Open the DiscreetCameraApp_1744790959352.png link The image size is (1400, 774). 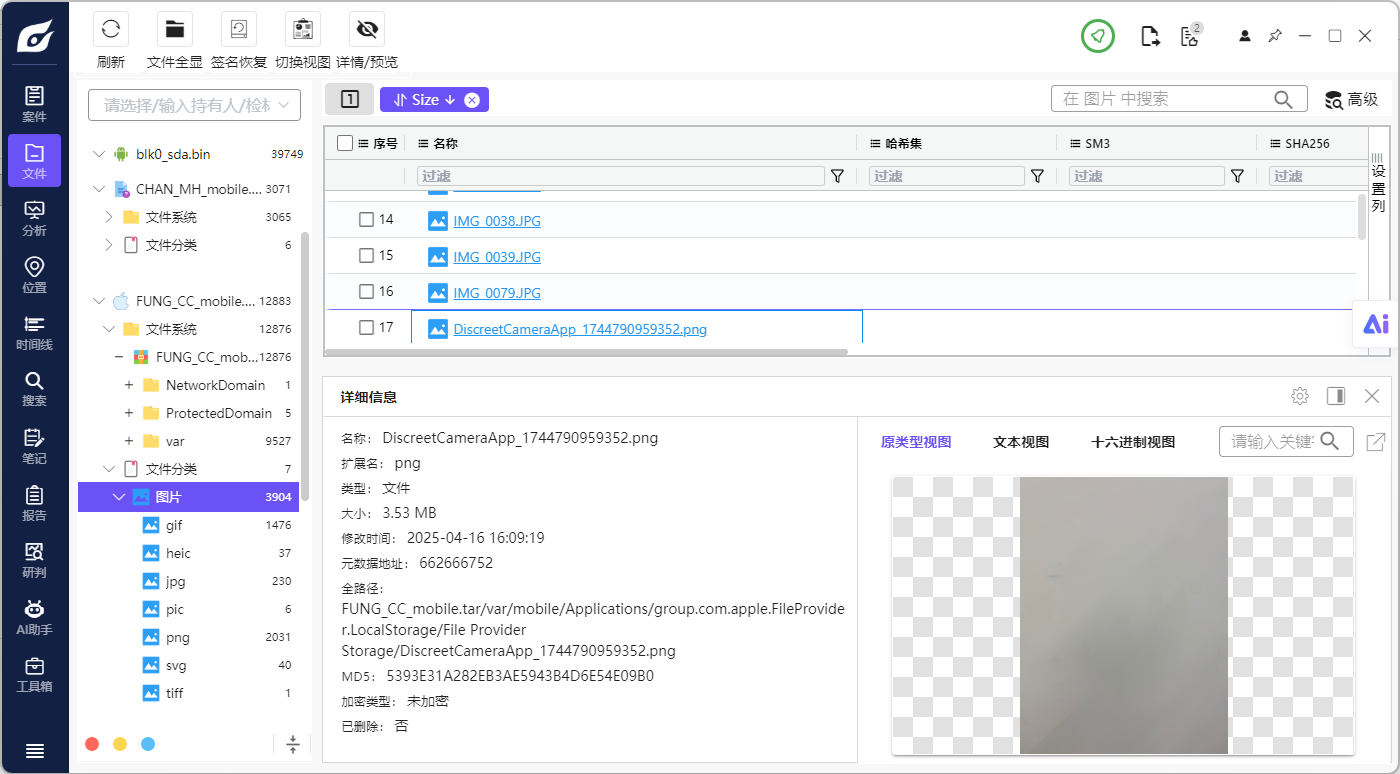(x=580, y=329)
